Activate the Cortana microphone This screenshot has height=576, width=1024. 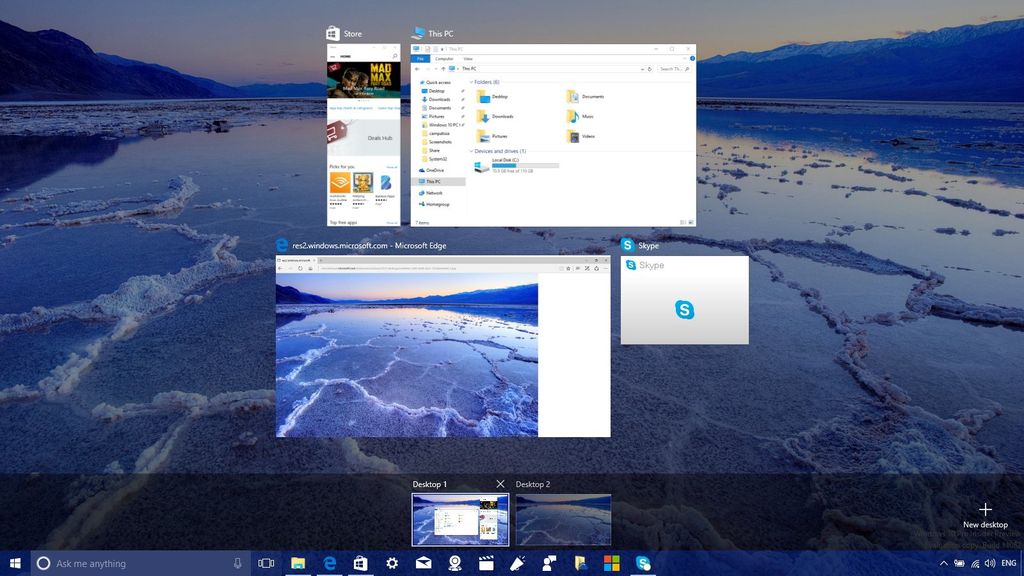pos(237,563)
